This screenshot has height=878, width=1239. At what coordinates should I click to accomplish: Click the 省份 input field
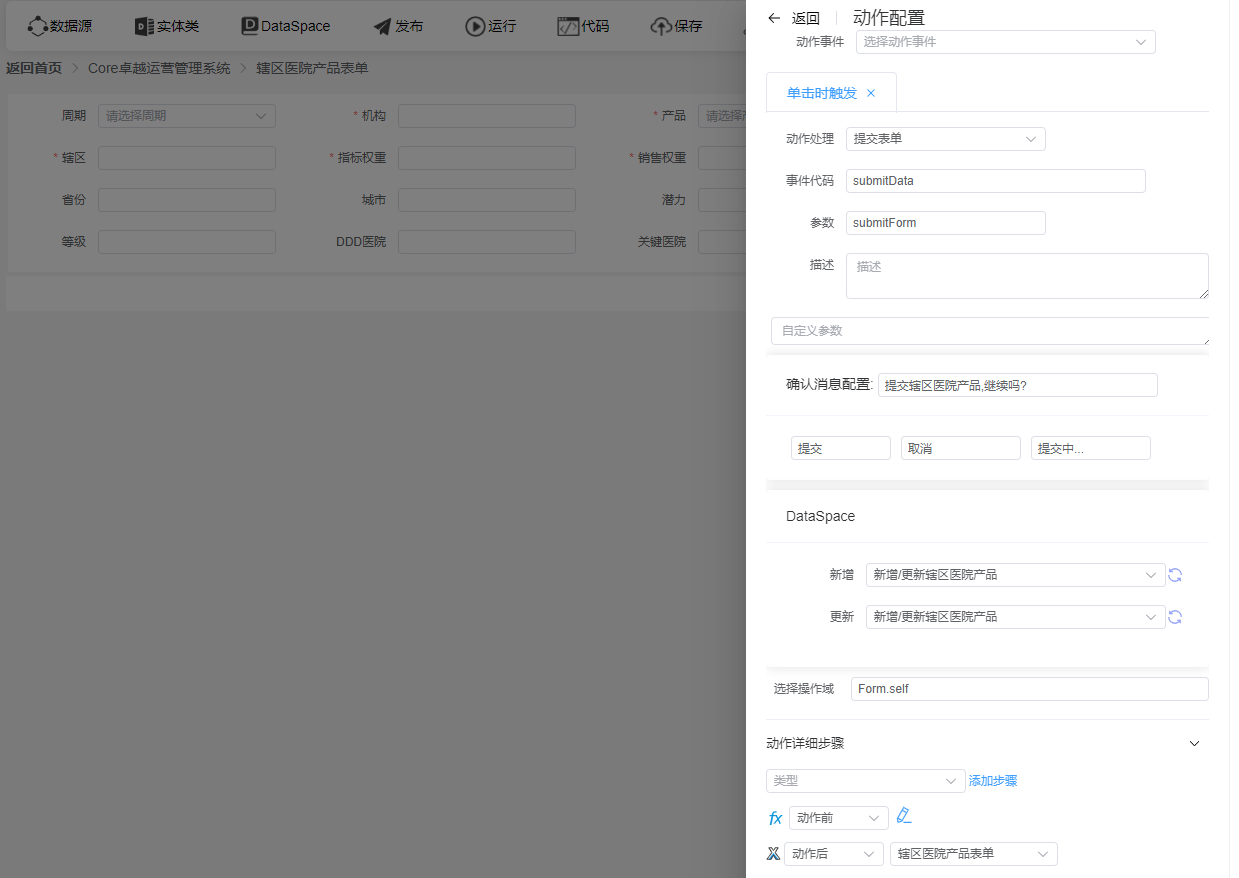(x=187, y=200)
